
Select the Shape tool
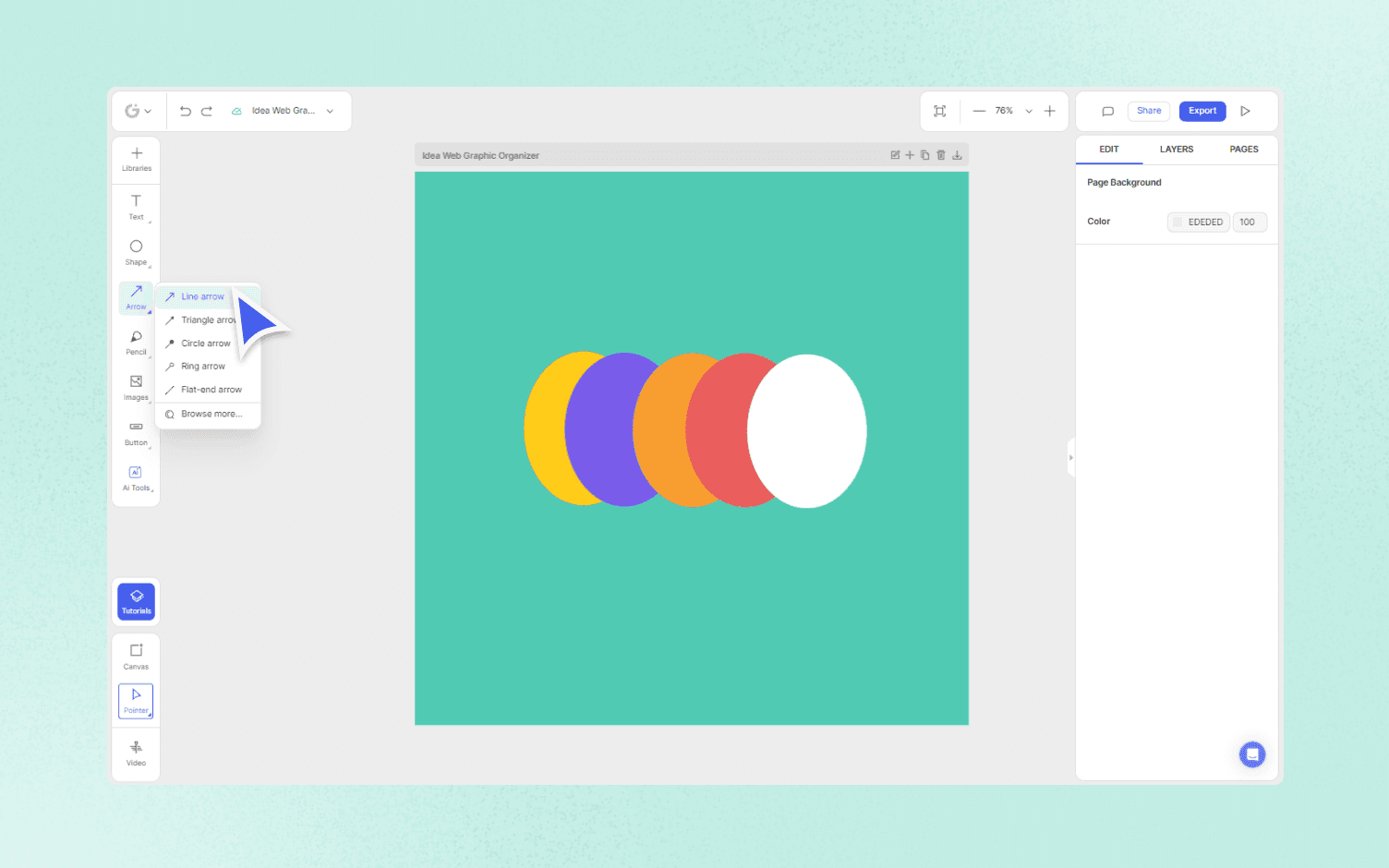click(x=136, y=251)
